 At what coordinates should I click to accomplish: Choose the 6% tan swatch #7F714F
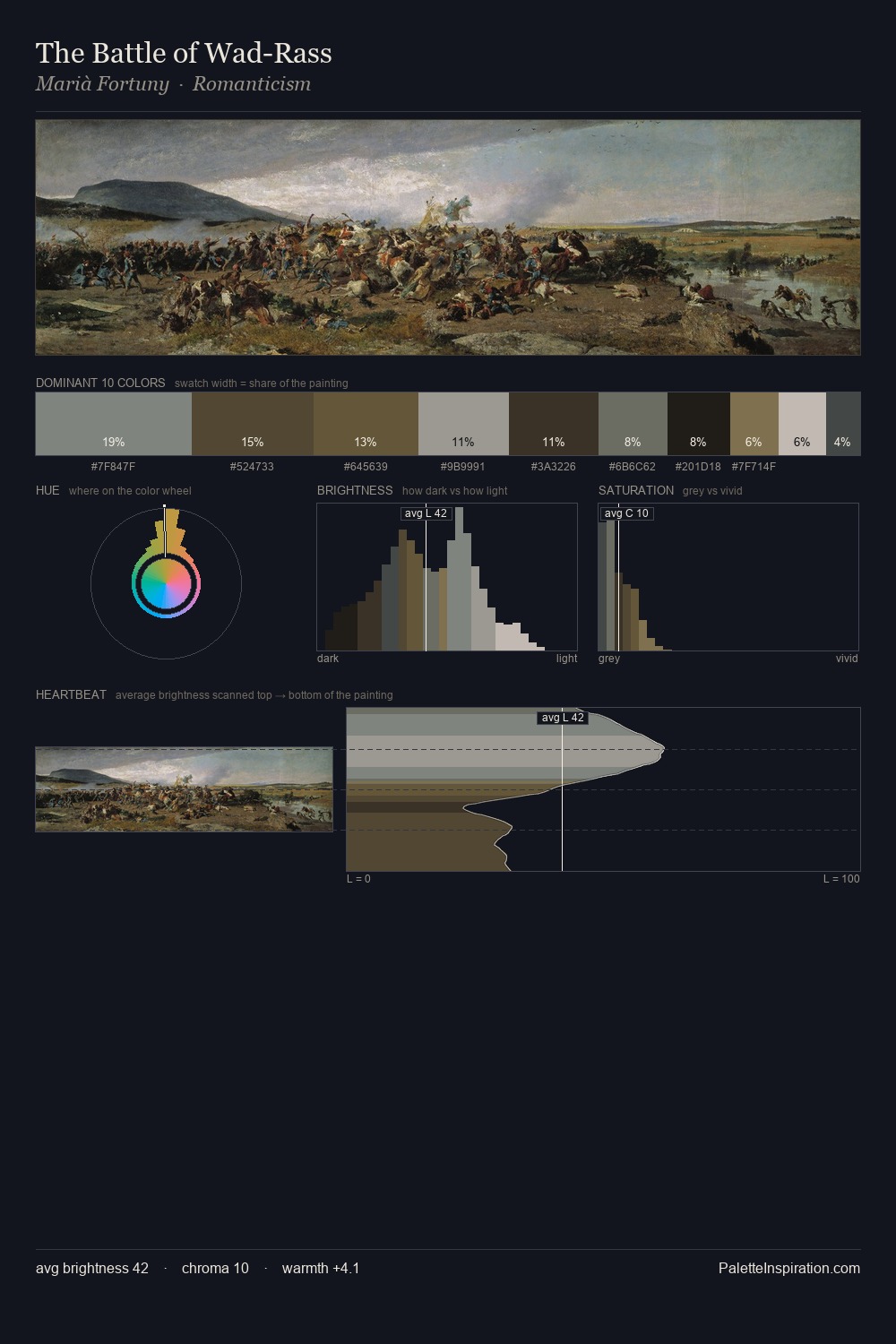click(x=754, y=424)
